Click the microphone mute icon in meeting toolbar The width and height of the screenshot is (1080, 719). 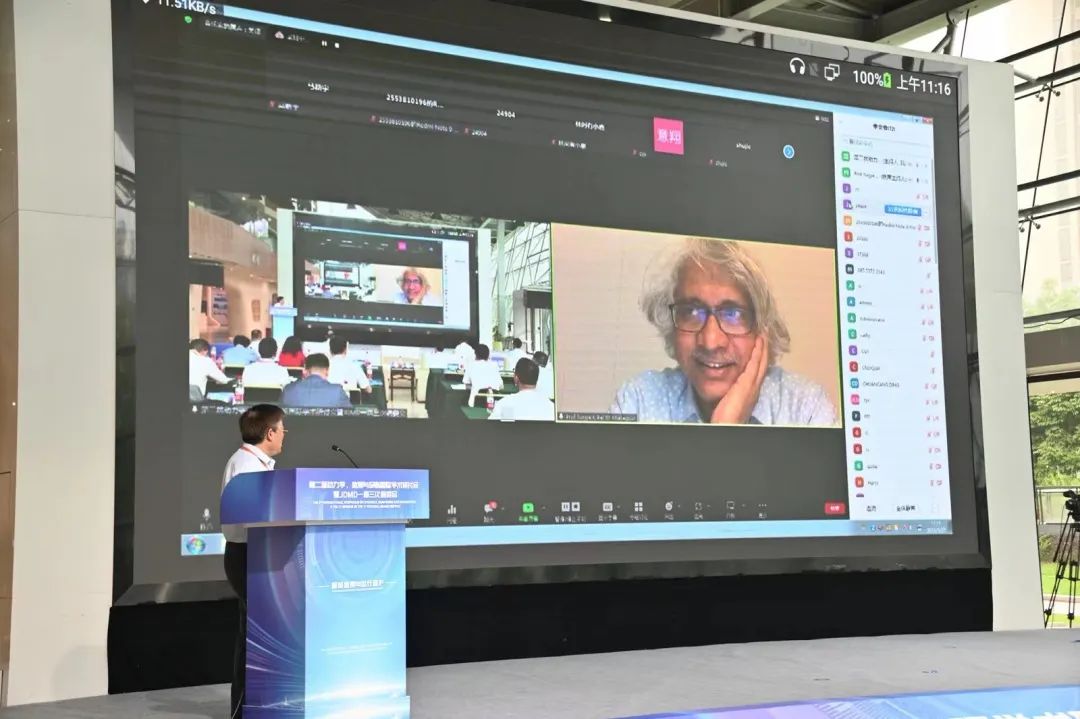click(x=206, y=516)
